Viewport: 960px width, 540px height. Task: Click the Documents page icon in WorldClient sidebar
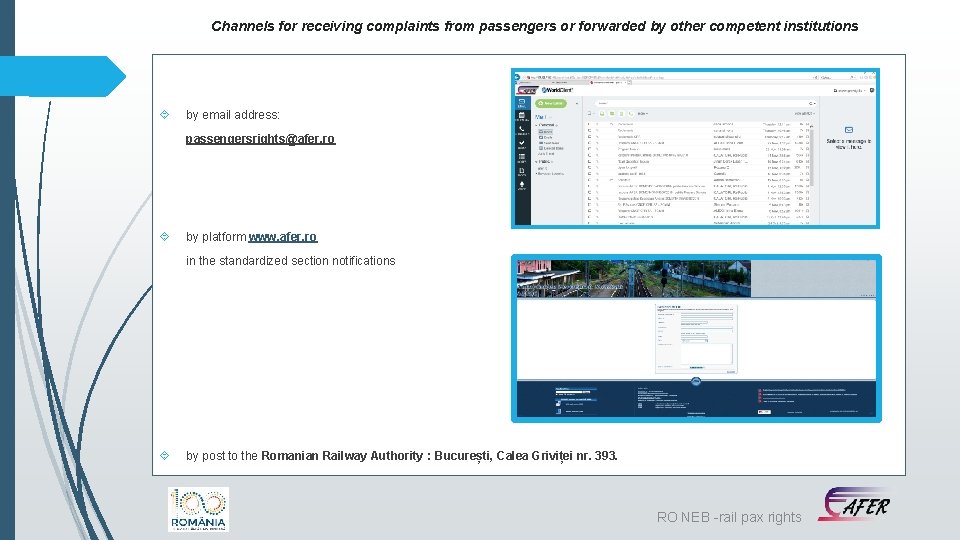point(522,171)
